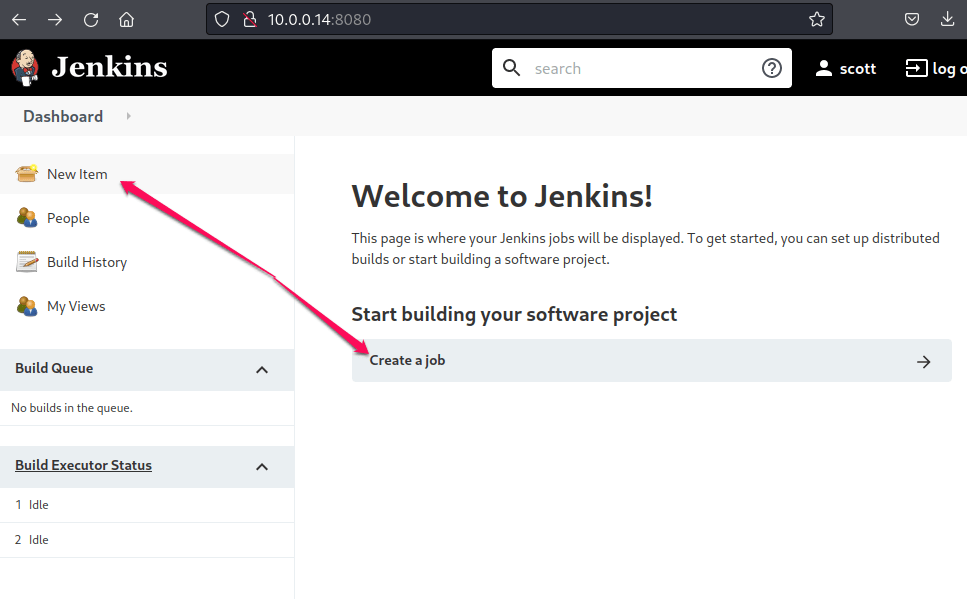
Task: Click the Build Executor Status heading link
Action: [83, 465]
